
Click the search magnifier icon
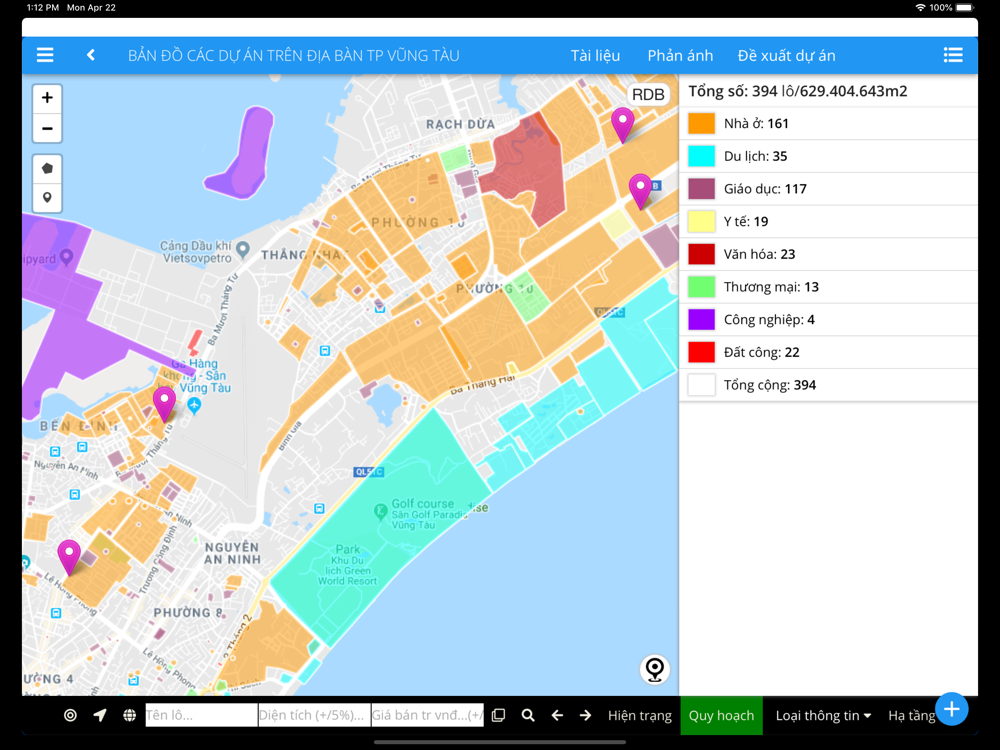coord(528,716)
